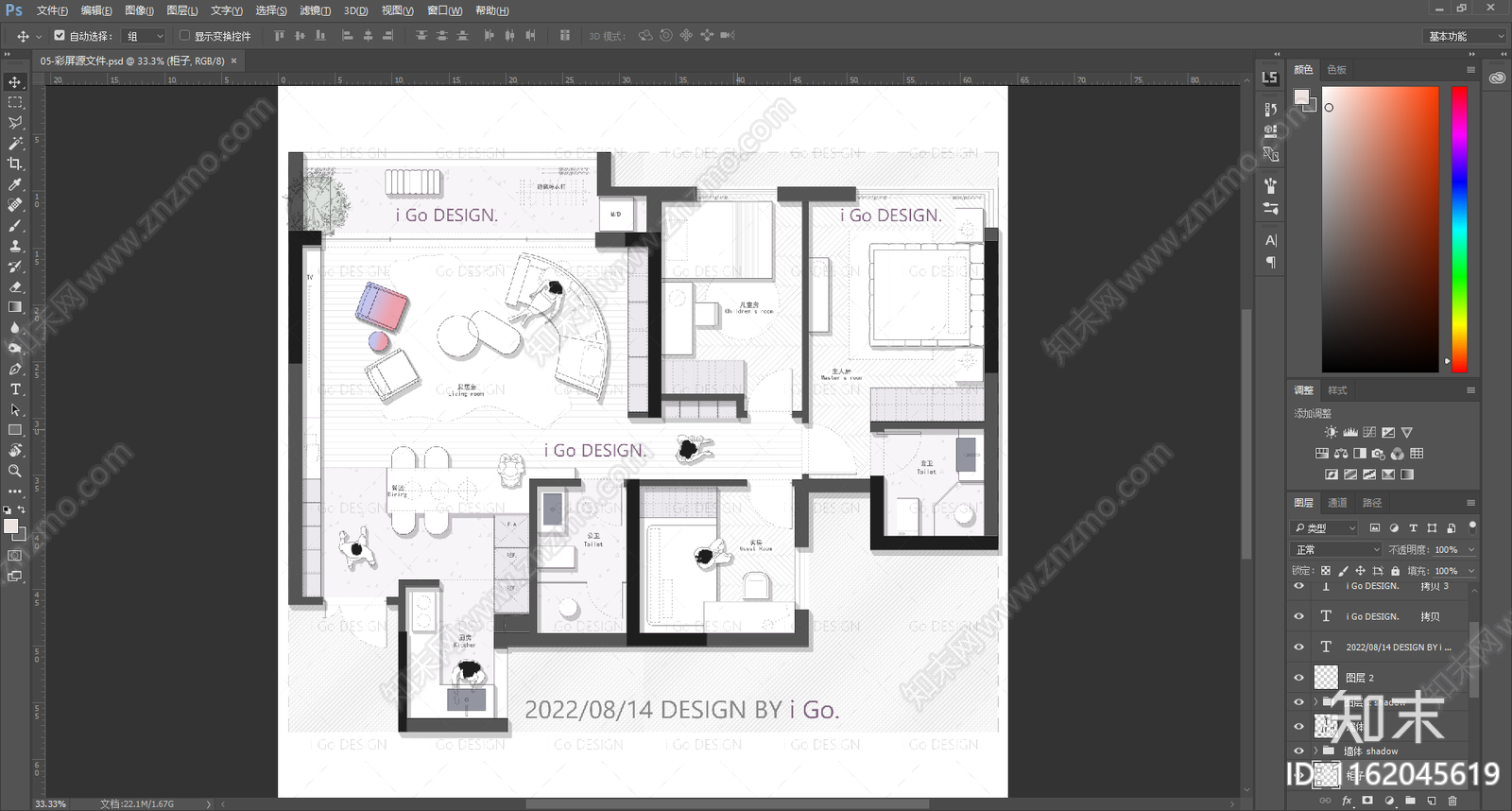
Task: Switch to the 样式 styles tab
Action: click(x=1337, y=390)
